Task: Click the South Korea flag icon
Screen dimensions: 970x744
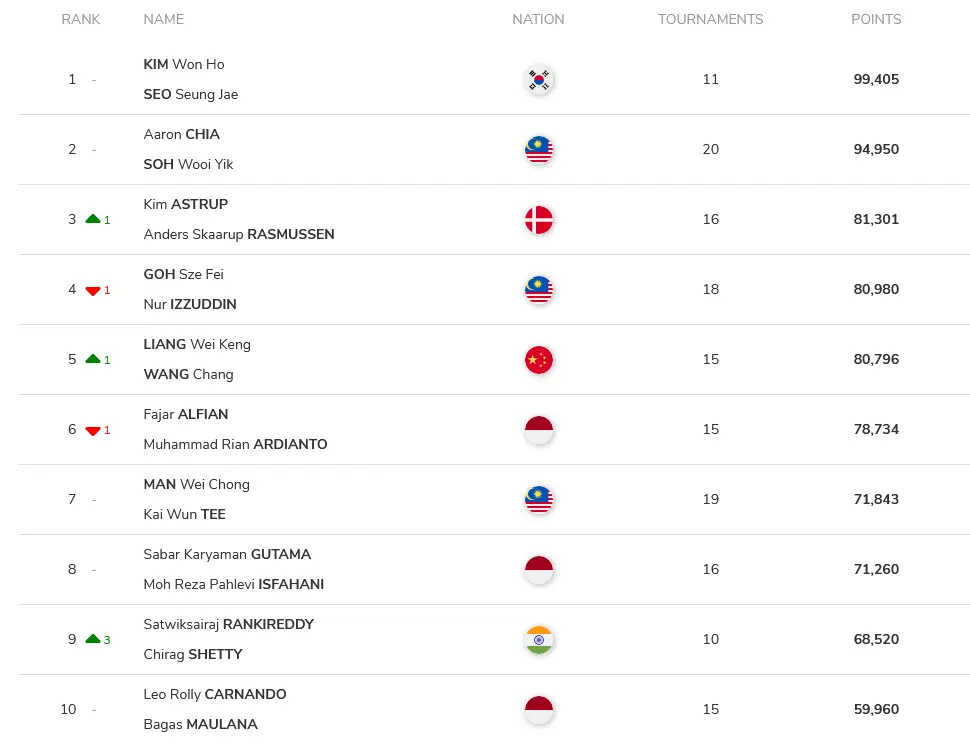Action: pos(538,80)
